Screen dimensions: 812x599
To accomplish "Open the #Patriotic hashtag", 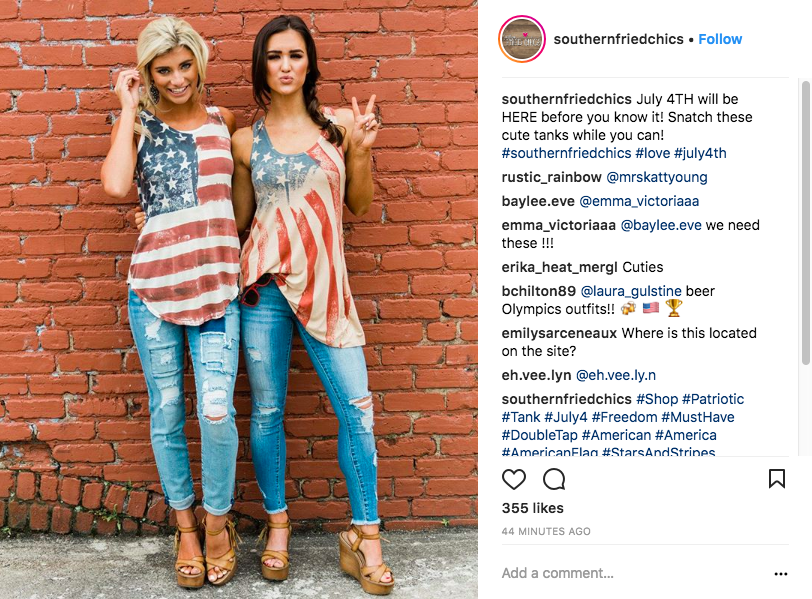I will [713, 399].
